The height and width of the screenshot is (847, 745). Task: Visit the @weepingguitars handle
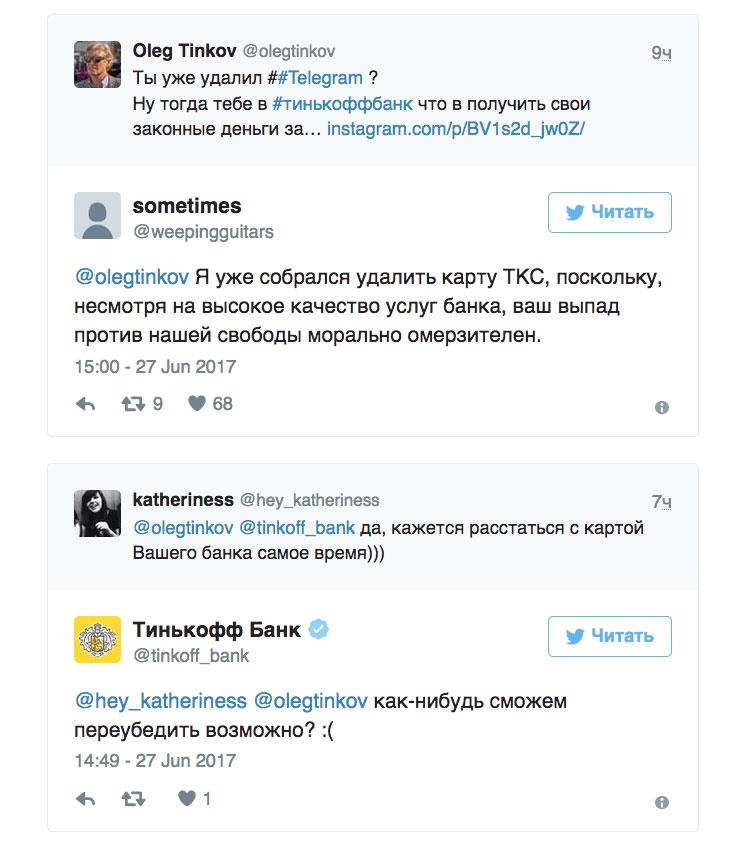tap(203, 232)
